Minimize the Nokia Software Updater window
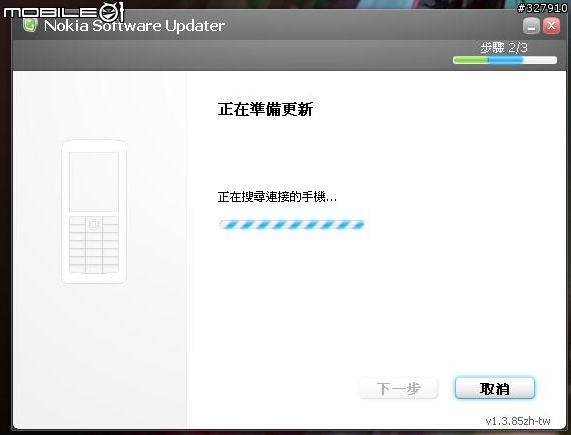Image resolution: width=571 pixels, height=435 pixels. [531, 27]
